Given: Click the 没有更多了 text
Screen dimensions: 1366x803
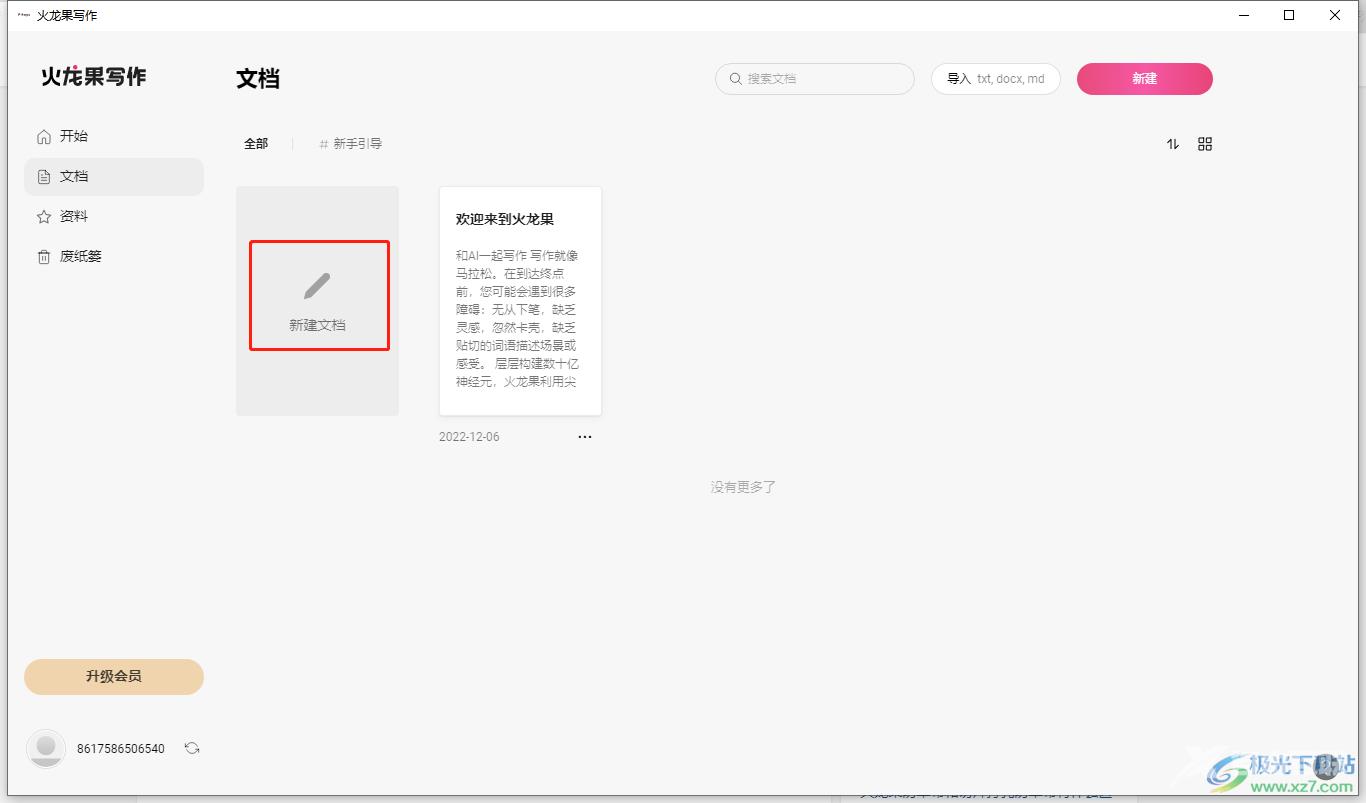Looking at the screenshot, I should coord(743,487).
